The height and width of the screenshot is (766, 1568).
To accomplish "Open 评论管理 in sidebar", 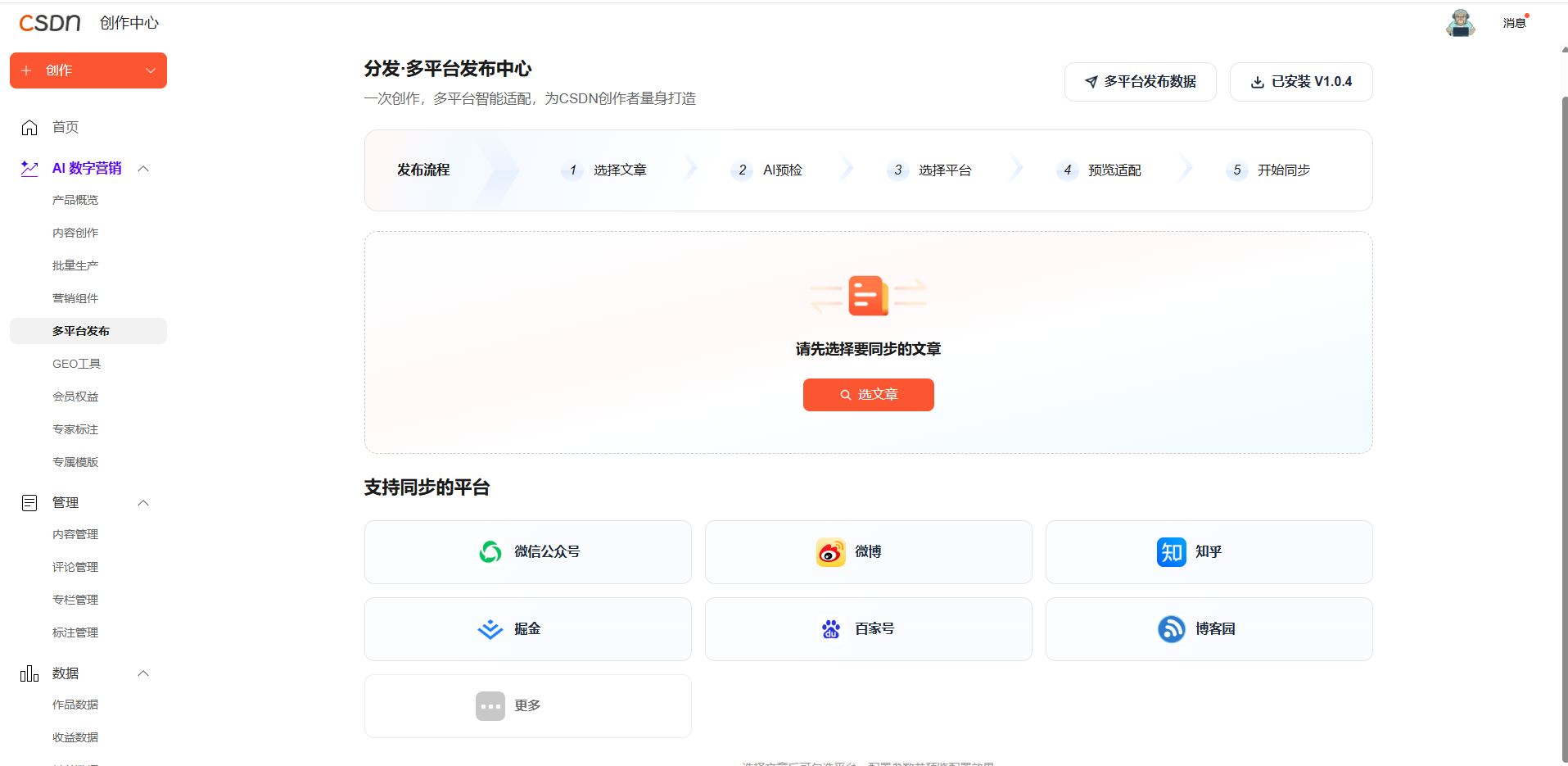I will pyautogui.click(x=75, y=567).
